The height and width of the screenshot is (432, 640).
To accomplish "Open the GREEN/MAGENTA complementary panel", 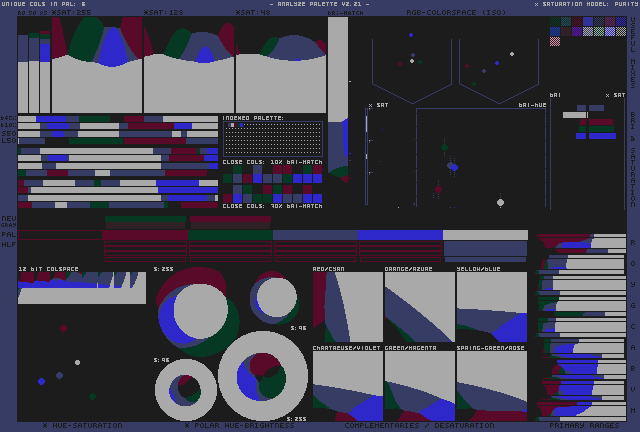I will [x=420, y=386].
